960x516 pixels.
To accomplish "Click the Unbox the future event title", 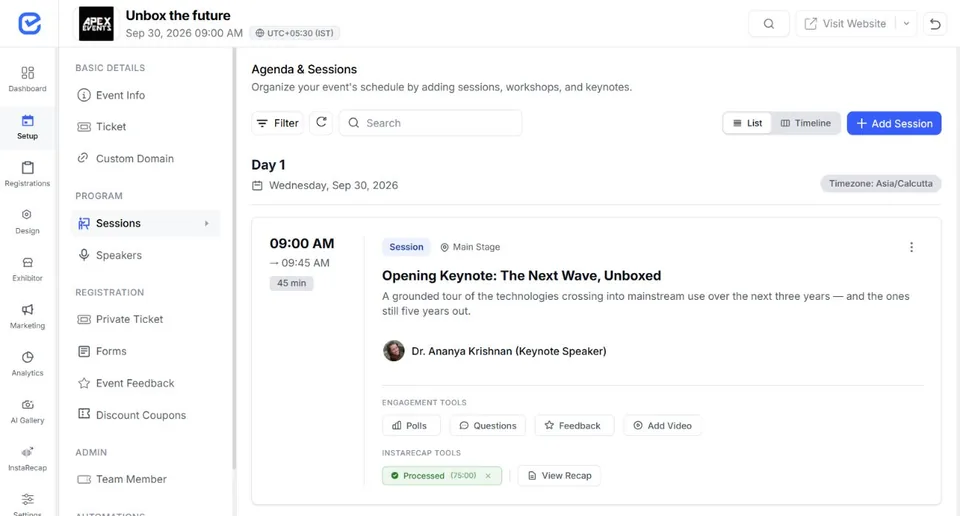I will (x=178, y=15).
